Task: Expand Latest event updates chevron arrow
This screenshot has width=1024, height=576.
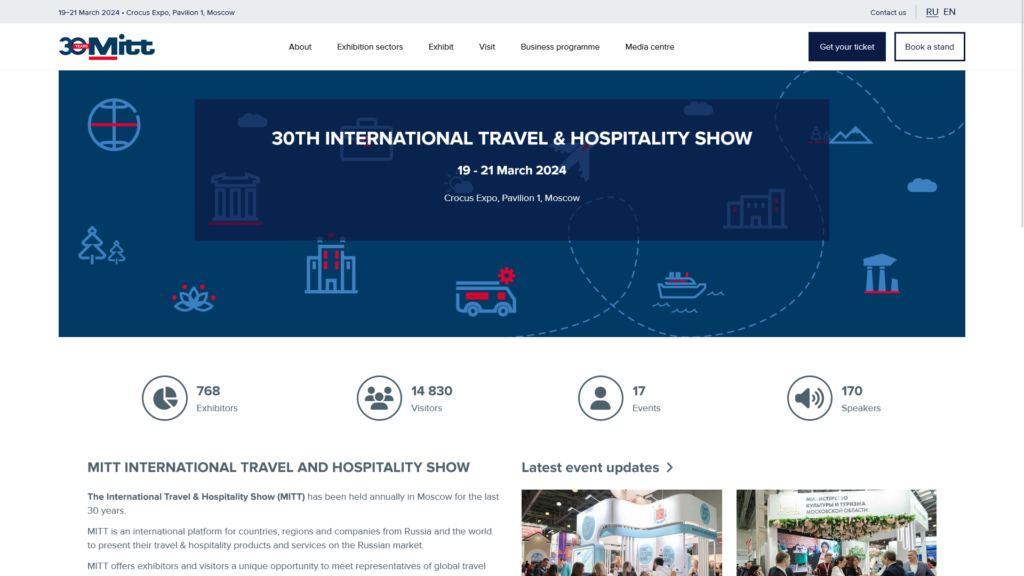Action: [669, 468]
